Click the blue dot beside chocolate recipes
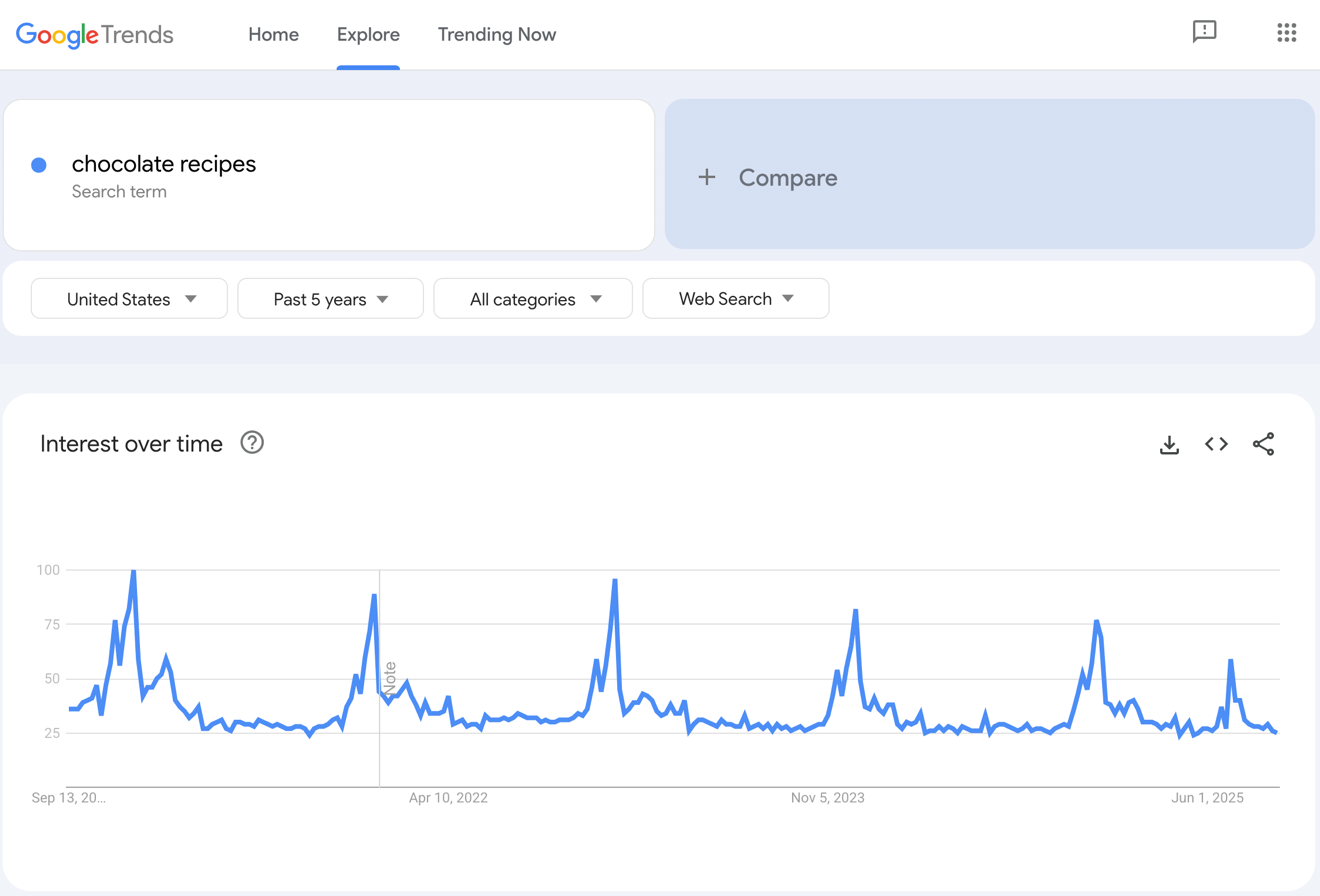This screenshot has height=896, width=1320. pos(39,165)
